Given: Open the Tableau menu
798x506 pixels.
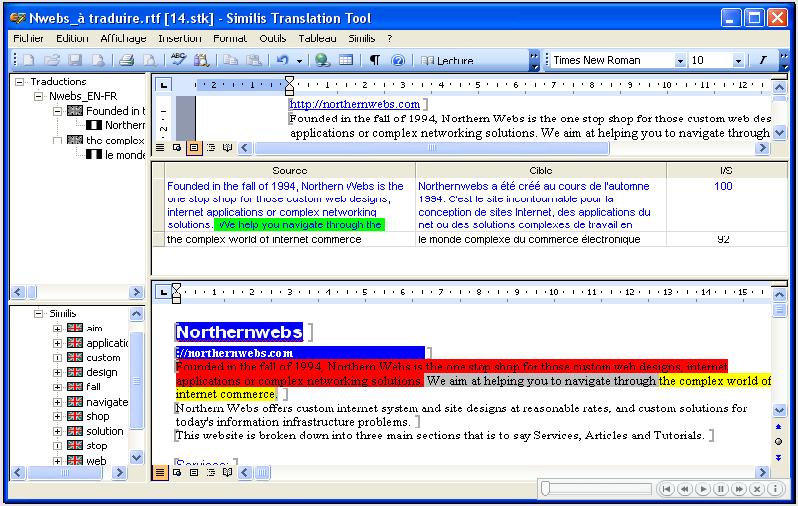Looking at the screenshot, I should point(317,38).
